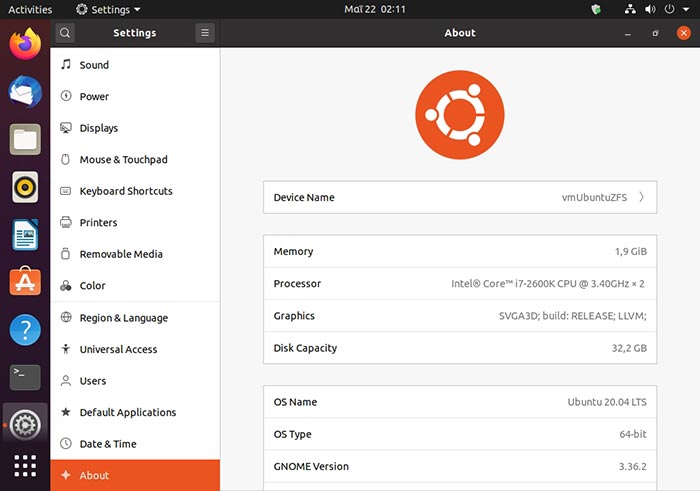Select Printers in sidebar

click(x=135, y=223)
